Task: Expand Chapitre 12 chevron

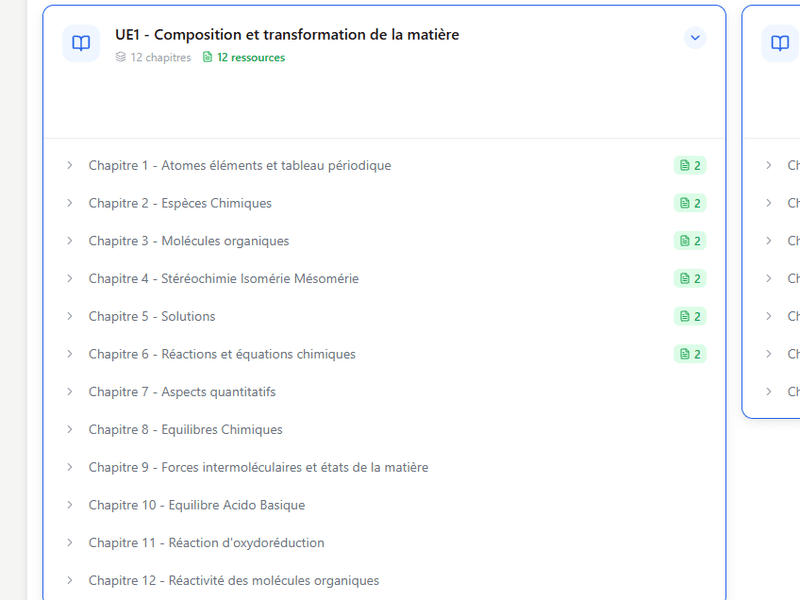Action: click(70, 581)
